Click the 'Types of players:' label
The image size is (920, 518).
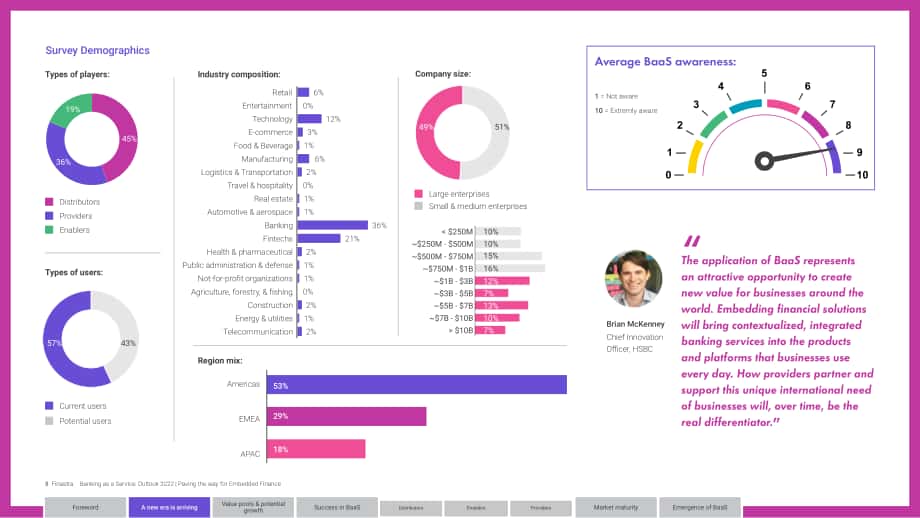click(x=77, y=75)
